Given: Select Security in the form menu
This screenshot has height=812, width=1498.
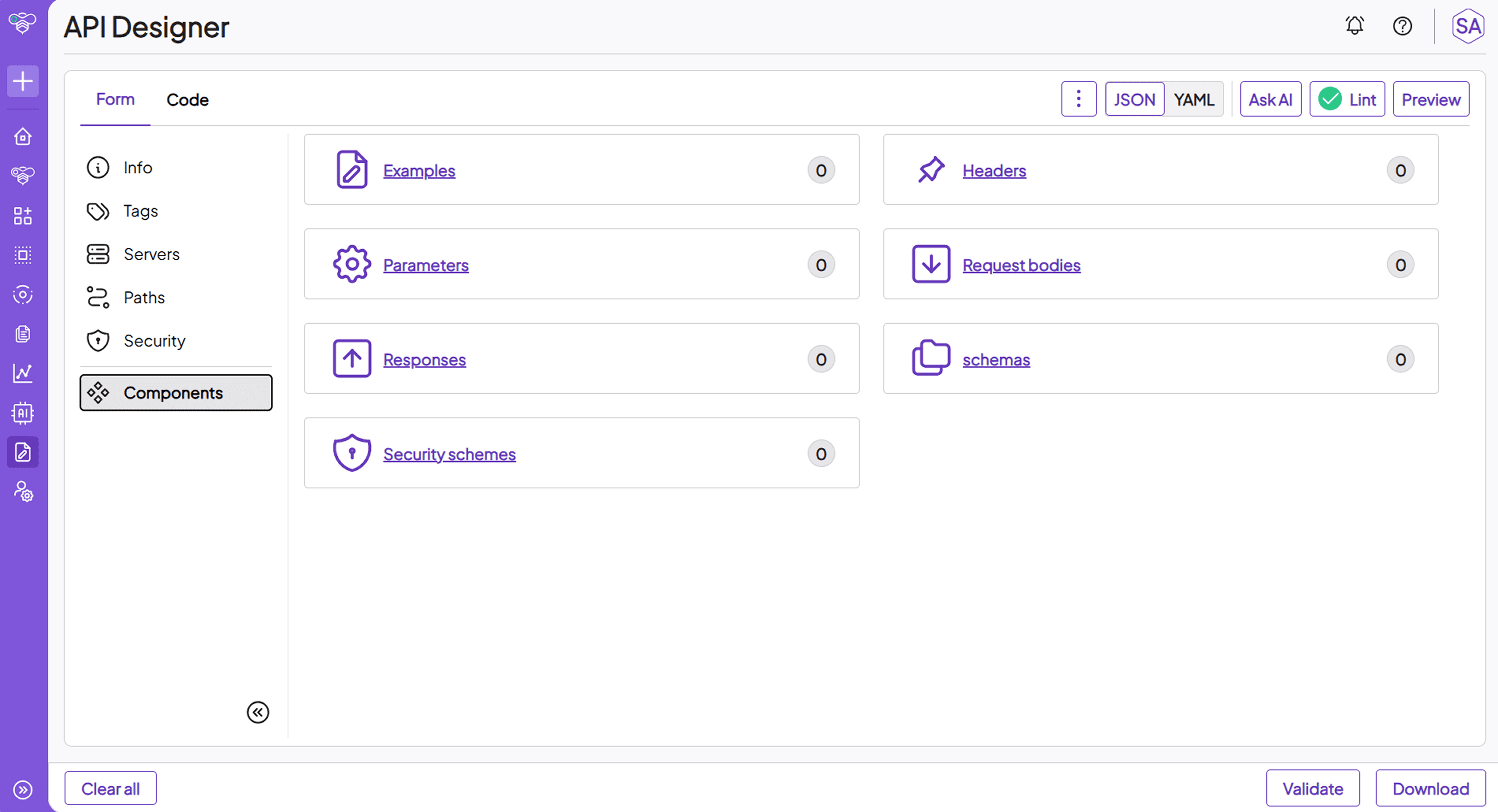Looking at the screenshot, I should click(154, 341).
